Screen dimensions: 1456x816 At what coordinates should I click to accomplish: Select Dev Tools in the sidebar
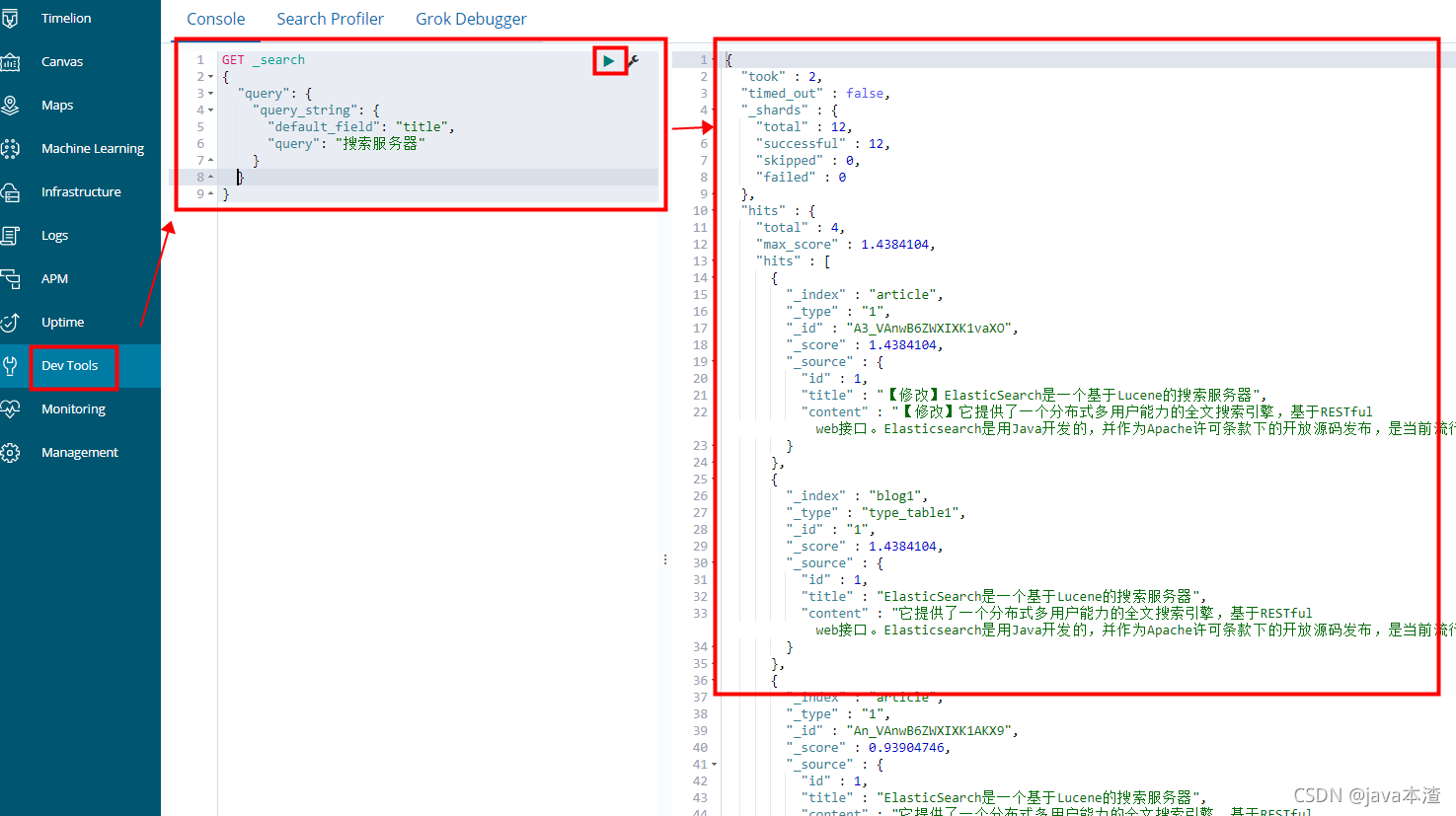pyautogui.click(x=69, y=366)
